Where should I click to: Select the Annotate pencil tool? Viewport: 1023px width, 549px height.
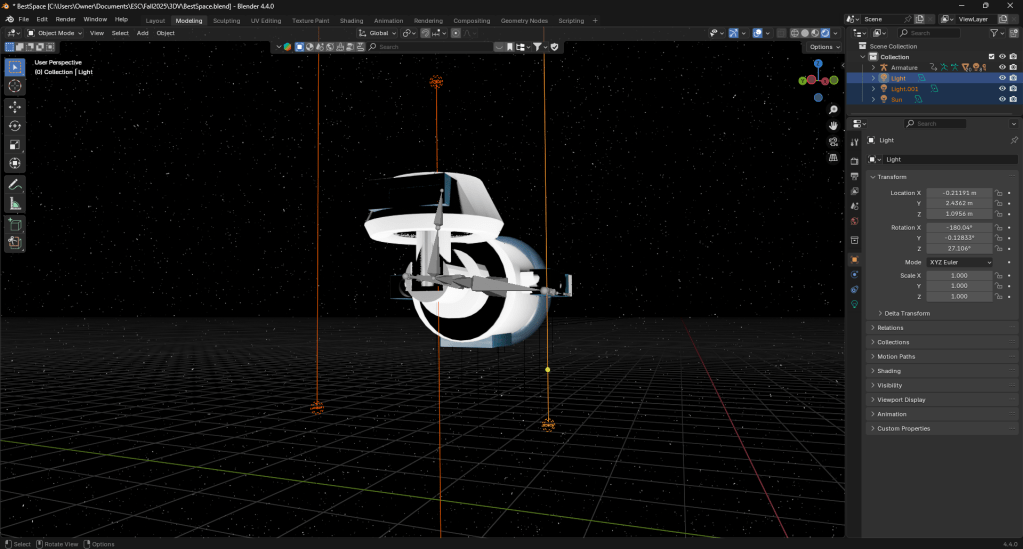pyautogui.click(x=15, y=185)
